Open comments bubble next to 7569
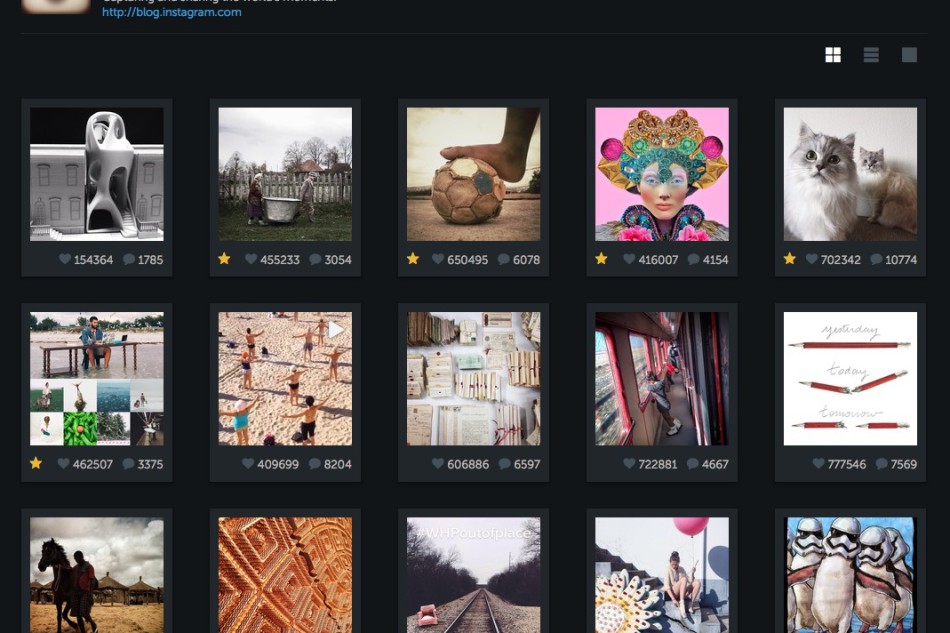The height and width of the screenshot is (633, 950). pyautogui.click(x=882, y=464)
